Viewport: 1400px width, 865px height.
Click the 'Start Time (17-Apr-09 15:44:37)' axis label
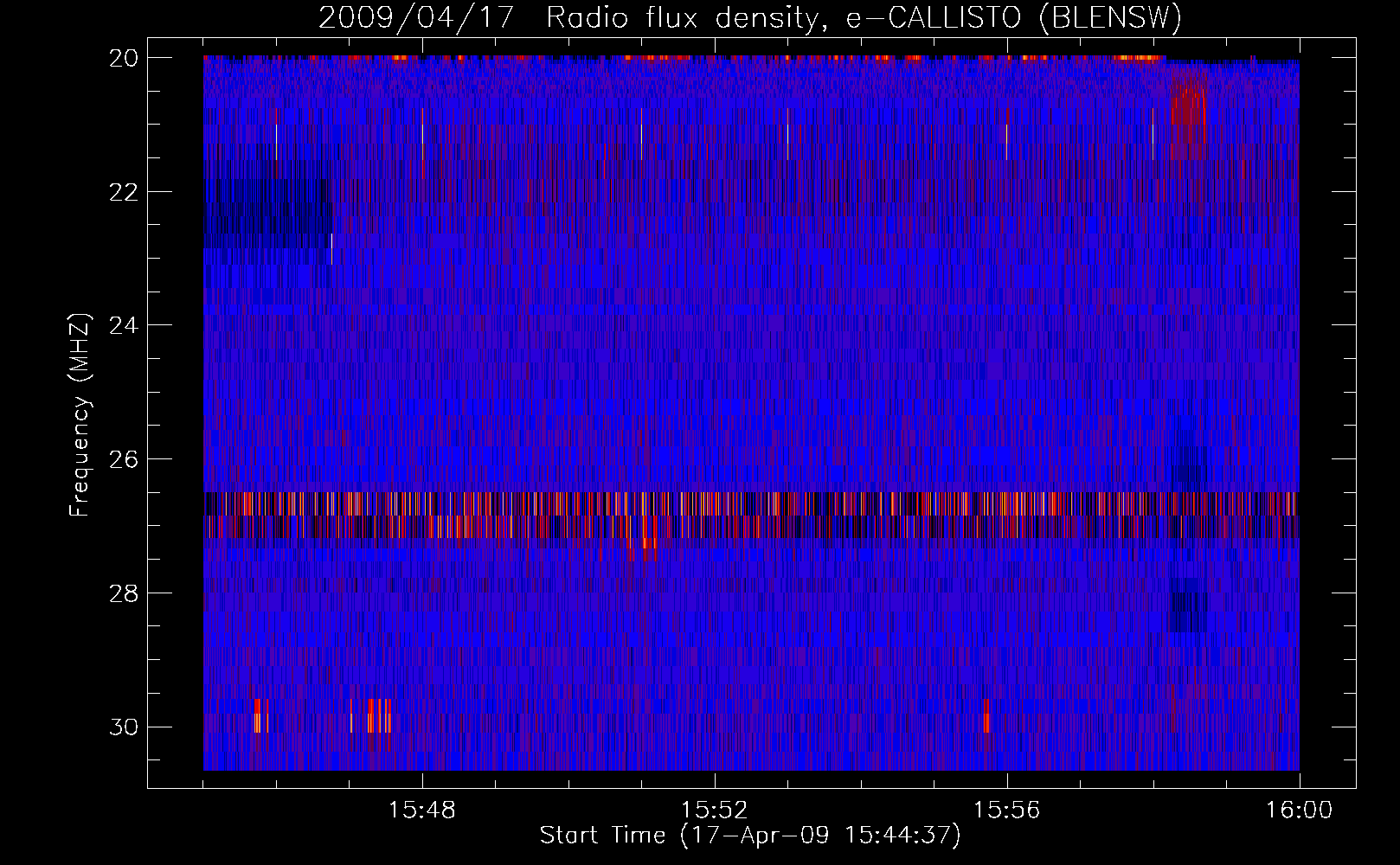[x=750, y=836]
